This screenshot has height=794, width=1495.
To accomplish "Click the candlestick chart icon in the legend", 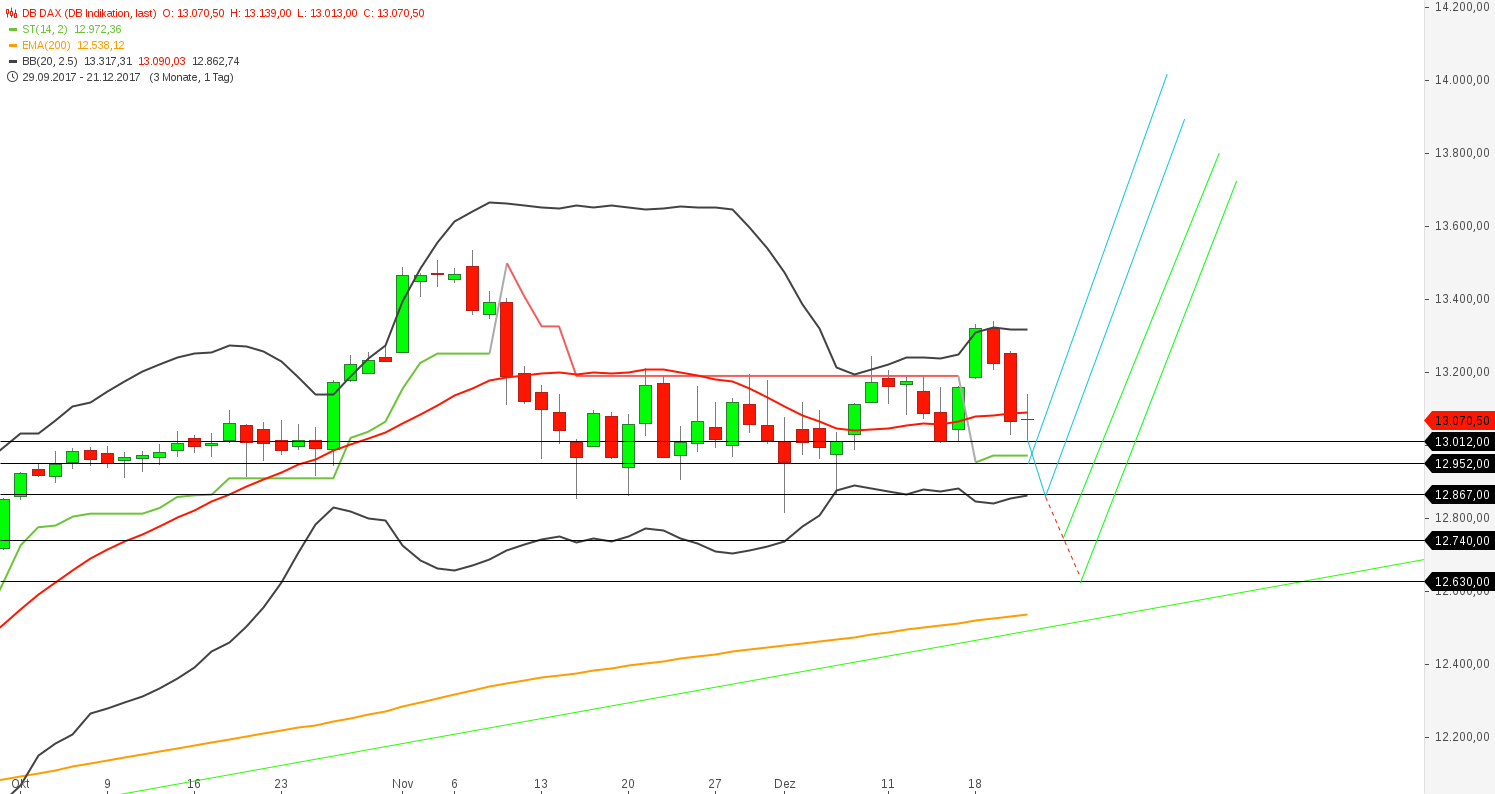I will pos(11,14).
